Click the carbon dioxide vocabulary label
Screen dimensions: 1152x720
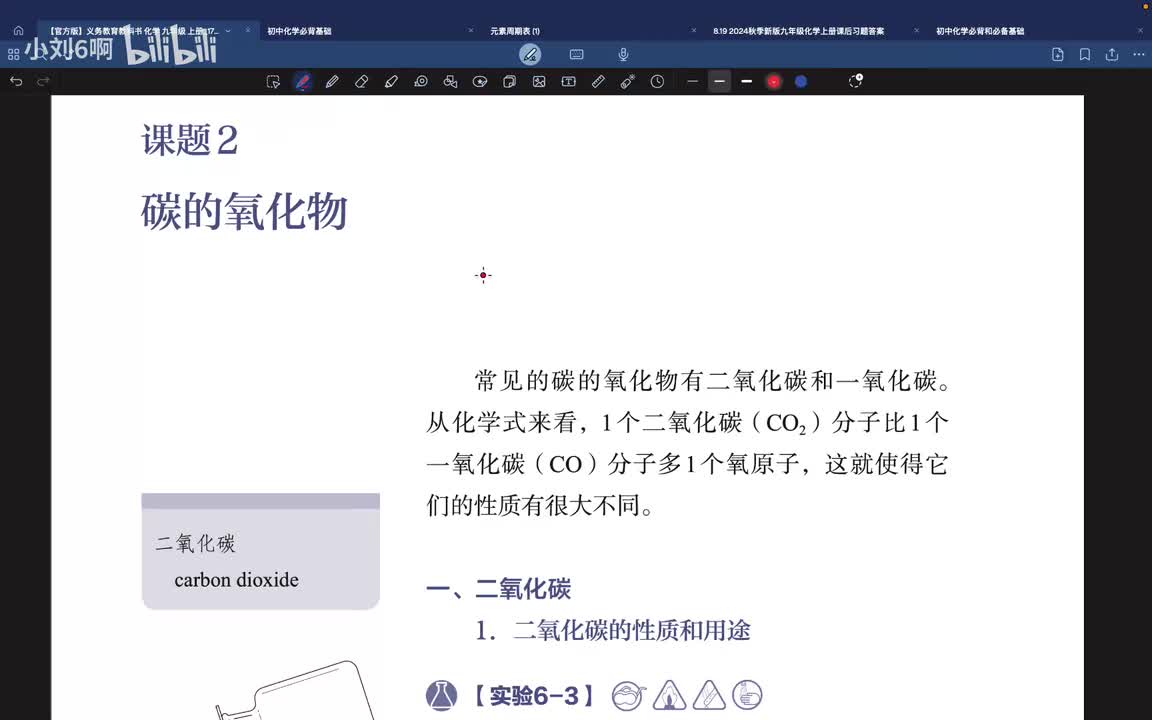coord(237,580)
